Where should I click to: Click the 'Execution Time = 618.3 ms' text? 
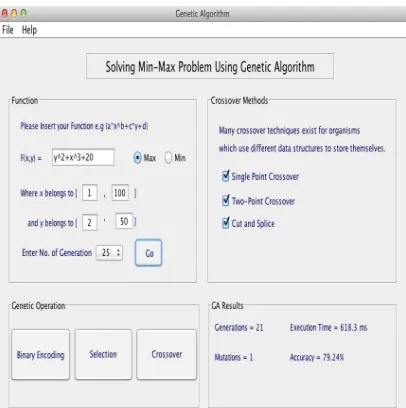[x=329, y=328]
